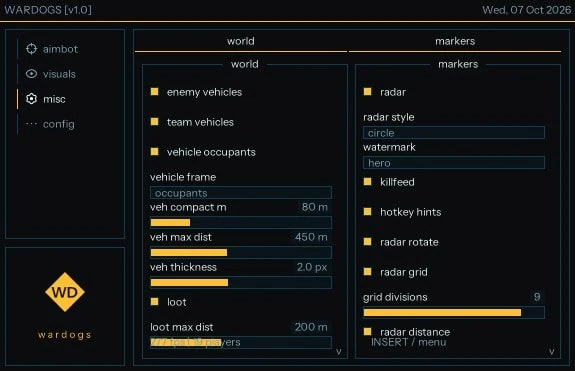Viewport: 575px width, 371px height.
Task: Uncheck the radar rotate option
Action: click(x=367, y=242)
